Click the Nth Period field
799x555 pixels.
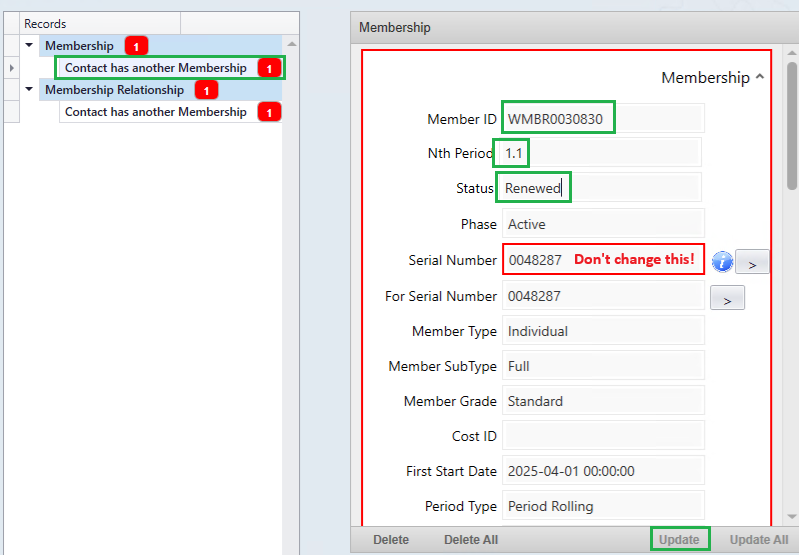[600, 153]
